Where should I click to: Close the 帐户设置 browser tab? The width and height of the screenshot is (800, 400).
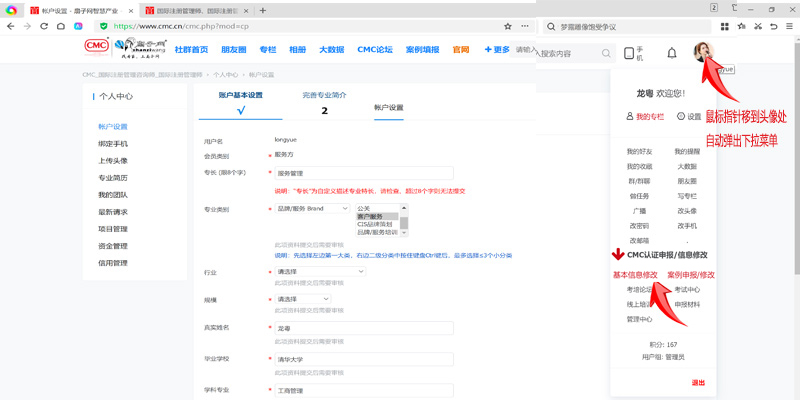132,11
